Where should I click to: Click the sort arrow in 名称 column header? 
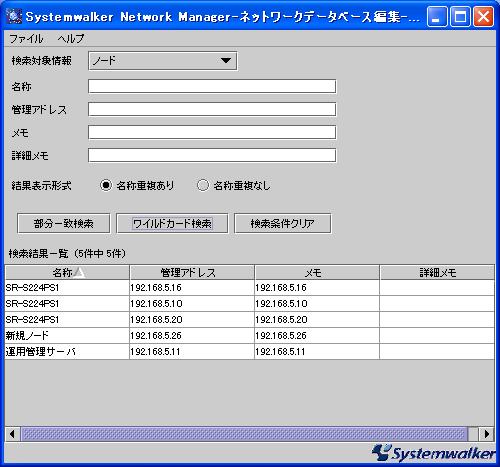pyautogui.click(x=79, y=273)
